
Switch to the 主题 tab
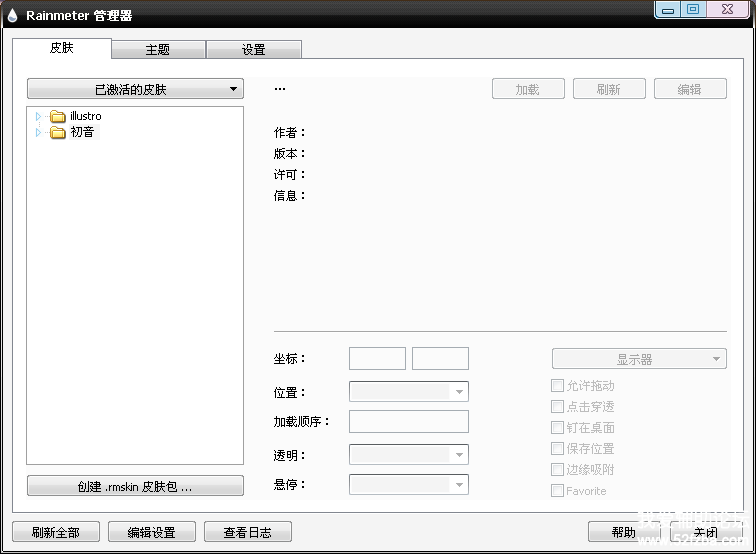click(158, 50)
